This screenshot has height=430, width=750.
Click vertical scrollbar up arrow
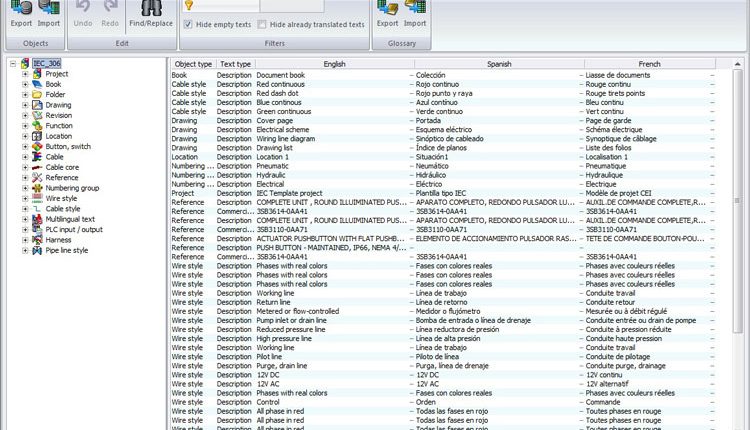pyautogui.click(x=737, y=64)
